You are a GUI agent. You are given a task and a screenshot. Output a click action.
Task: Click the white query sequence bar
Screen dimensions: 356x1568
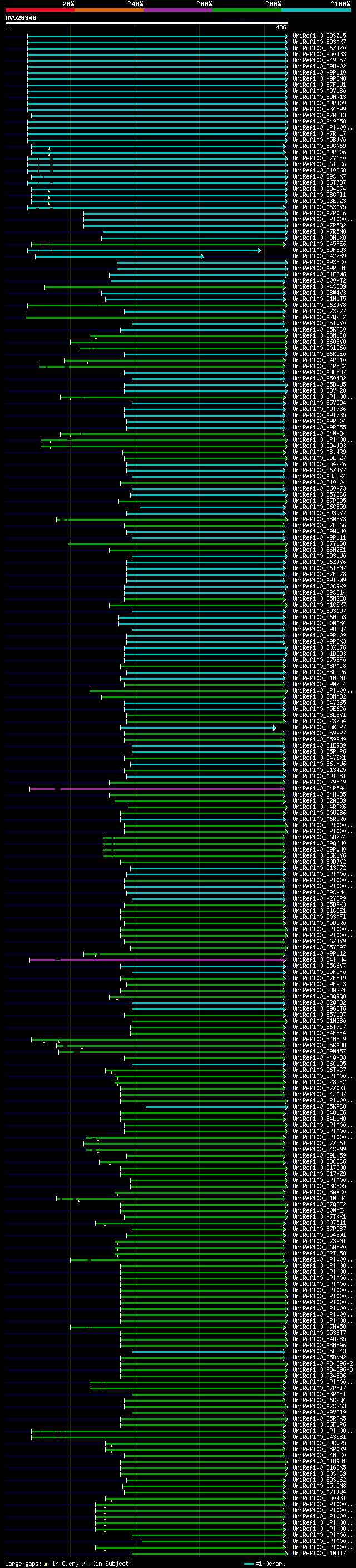[147, 23]
